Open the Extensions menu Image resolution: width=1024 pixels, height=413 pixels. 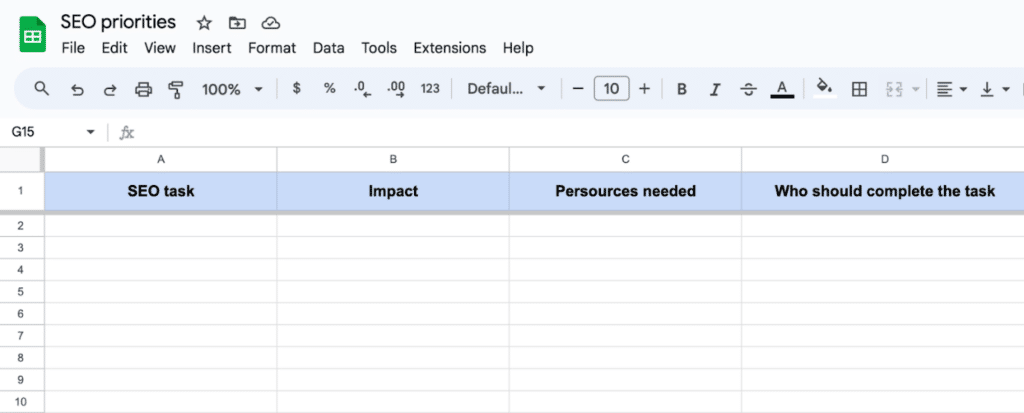pos(449,48)
